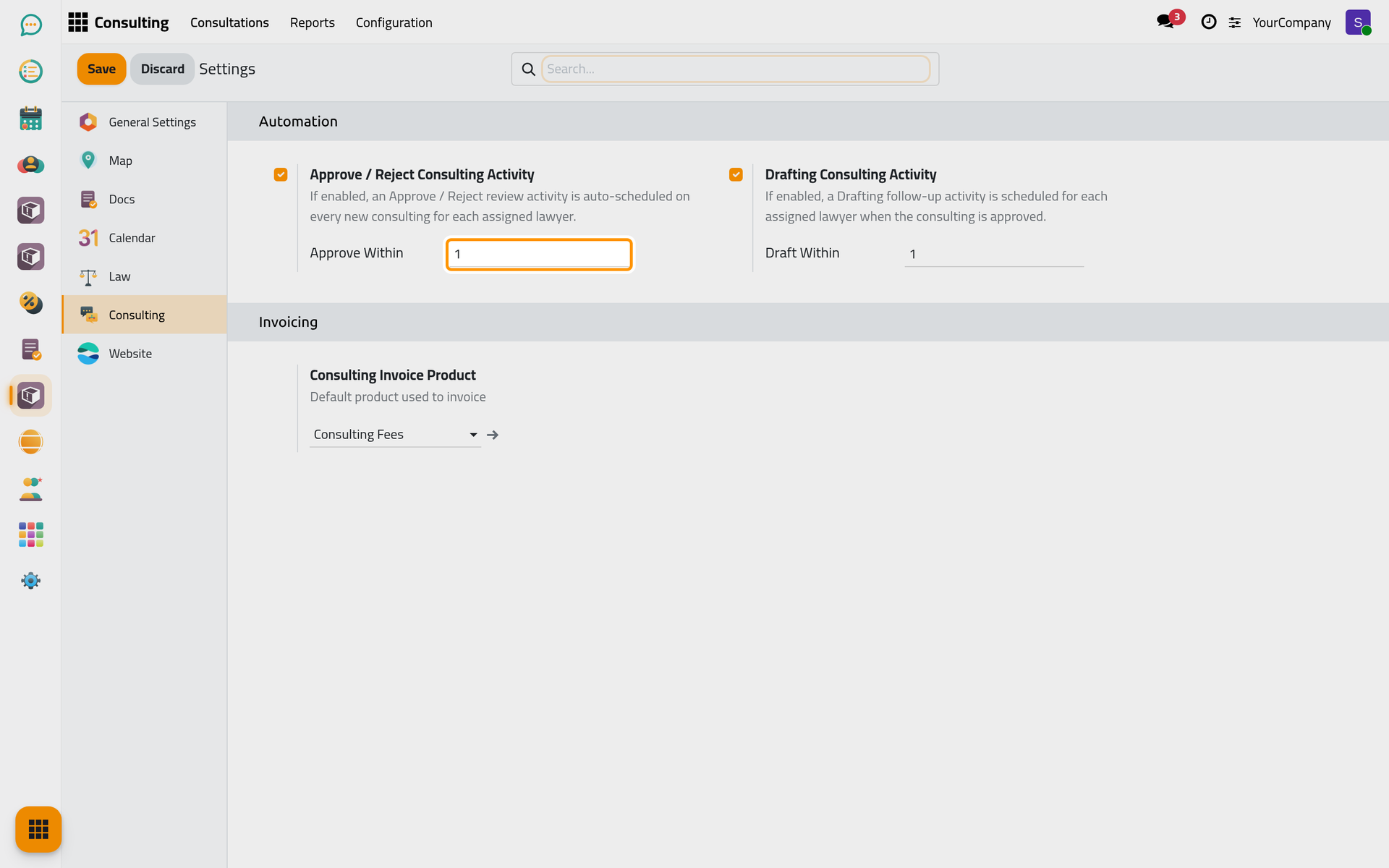Switch to Docs settings tab

(145, 199)
